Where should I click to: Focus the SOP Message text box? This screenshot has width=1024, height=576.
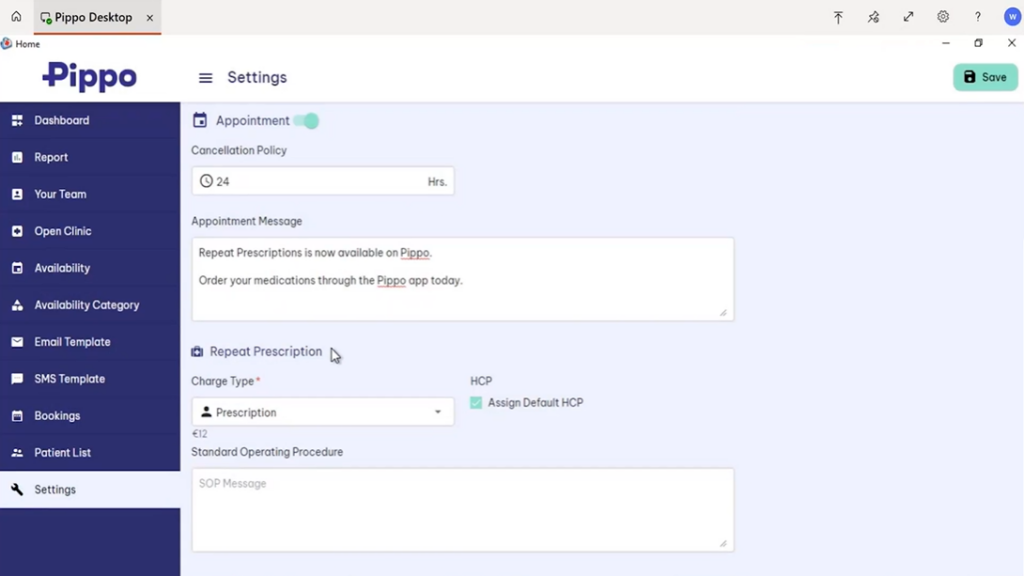click(462, 510)
